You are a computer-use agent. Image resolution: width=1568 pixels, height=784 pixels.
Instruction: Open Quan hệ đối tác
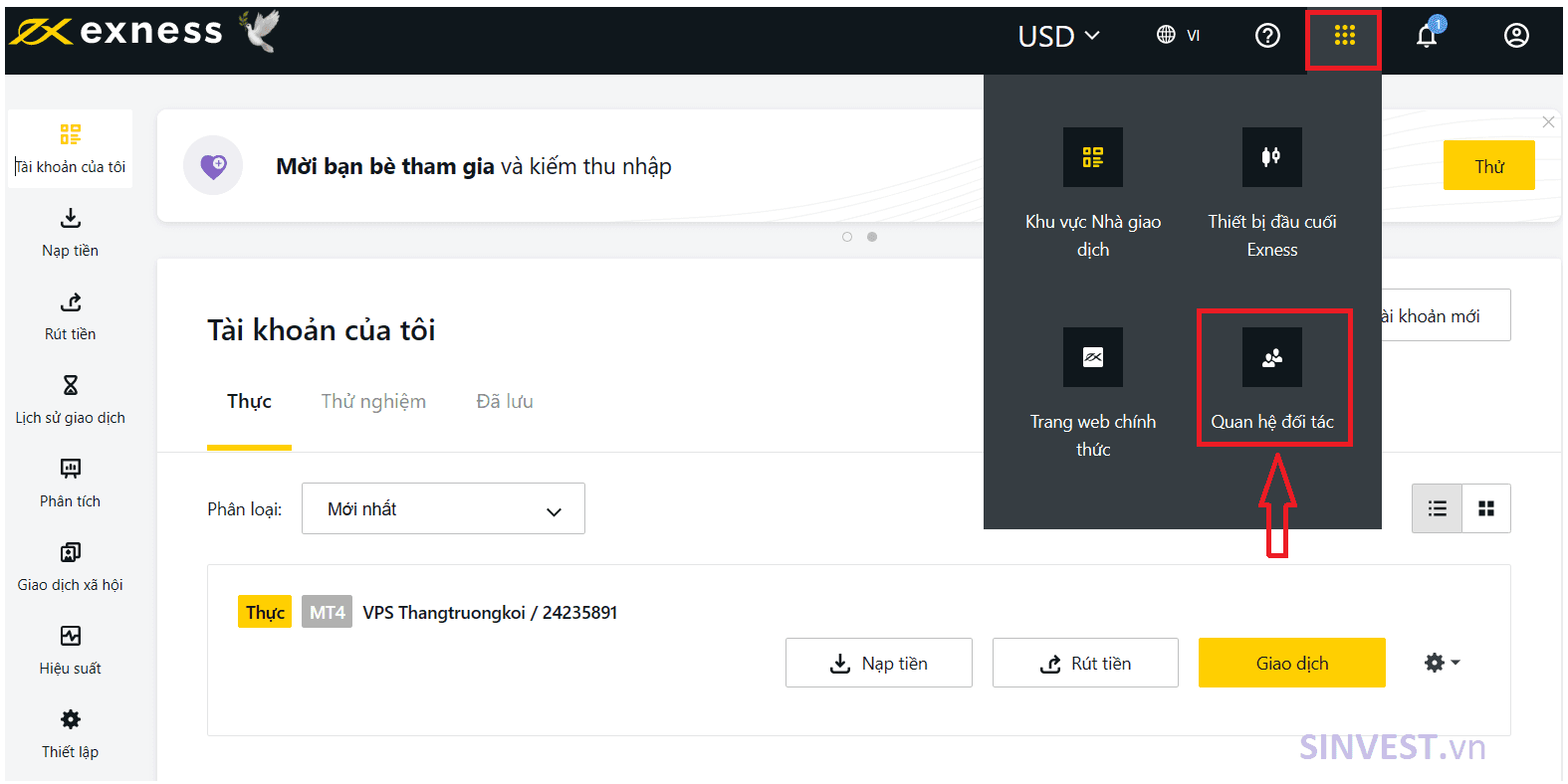pyautogui.click(x=1272, y=379)
